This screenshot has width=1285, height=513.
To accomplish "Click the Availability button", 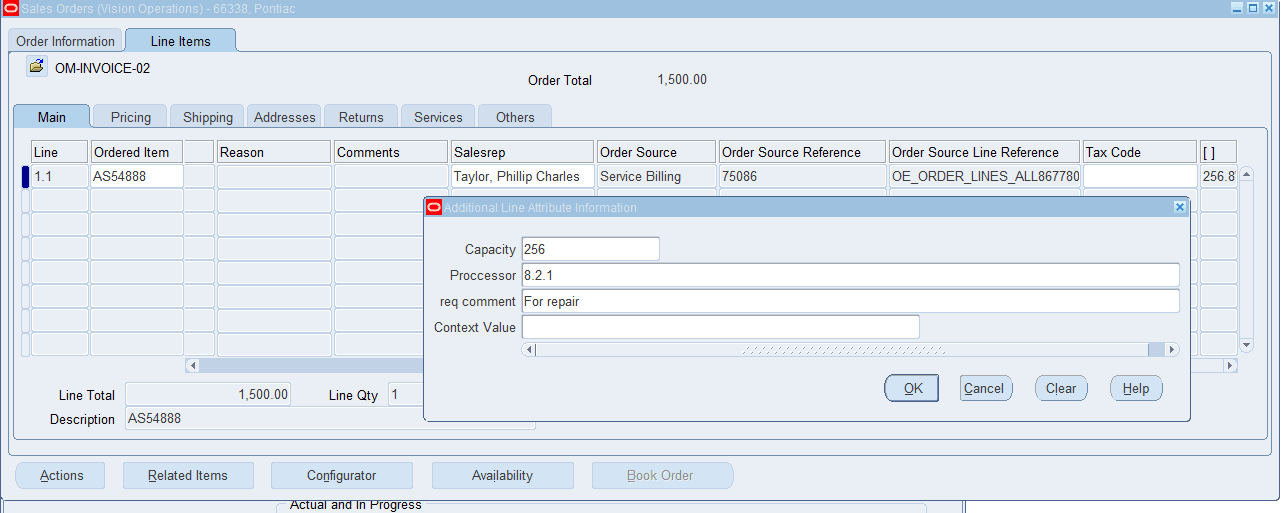I will click(x=502, y=475).
